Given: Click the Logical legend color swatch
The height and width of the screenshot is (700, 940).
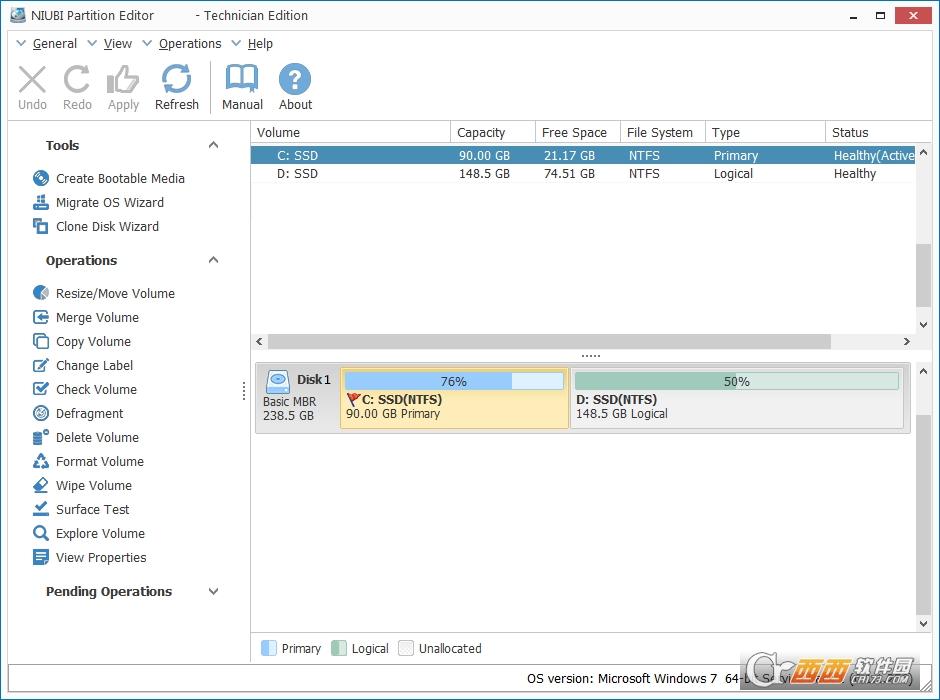Looking at the screenshot, I should 339,648.
